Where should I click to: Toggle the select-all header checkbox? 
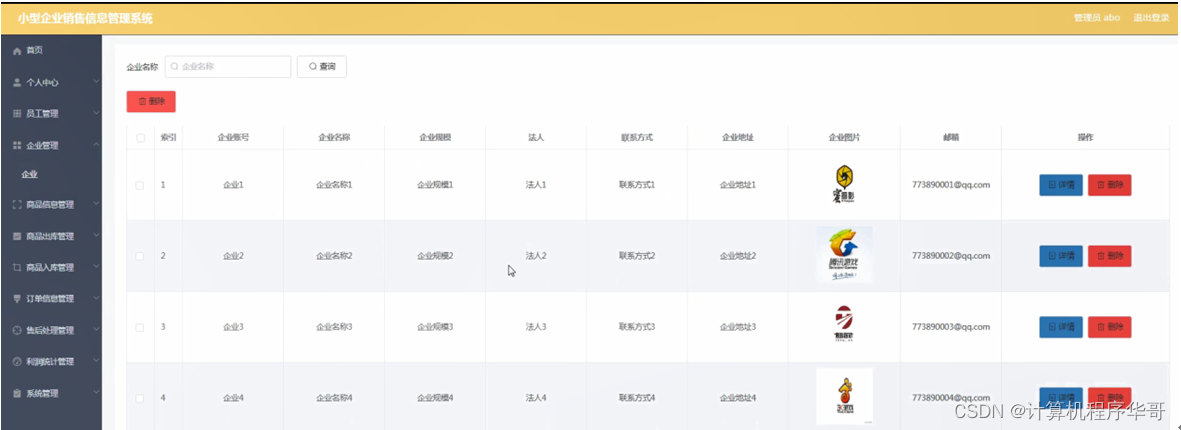[140, 138]
